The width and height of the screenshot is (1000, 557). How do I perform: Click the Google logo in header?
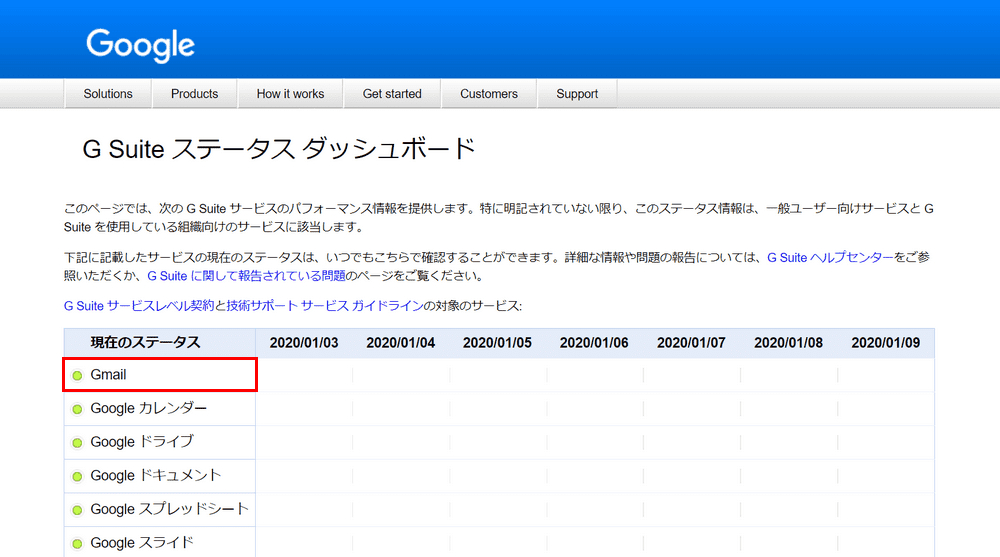click(140, 45)
